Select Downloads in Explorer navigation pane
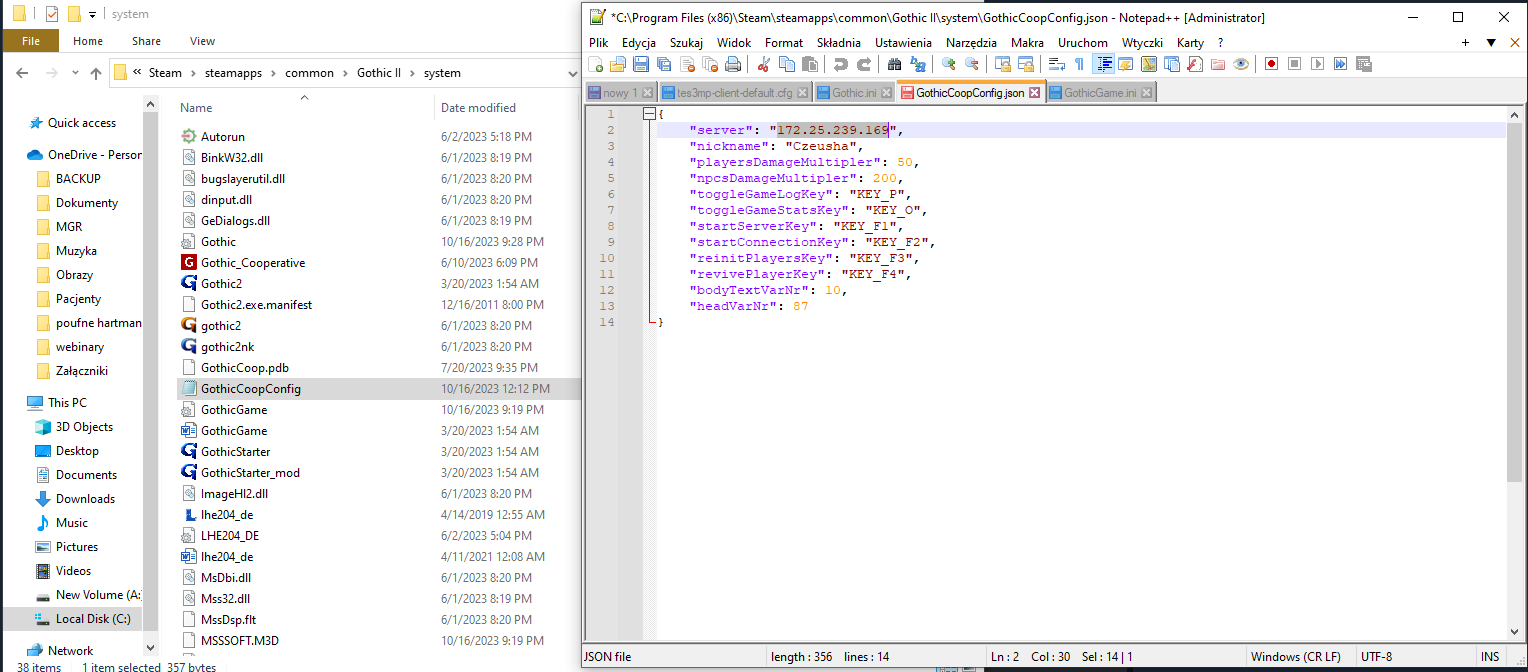1528x672 pixels. coord(85,498)
